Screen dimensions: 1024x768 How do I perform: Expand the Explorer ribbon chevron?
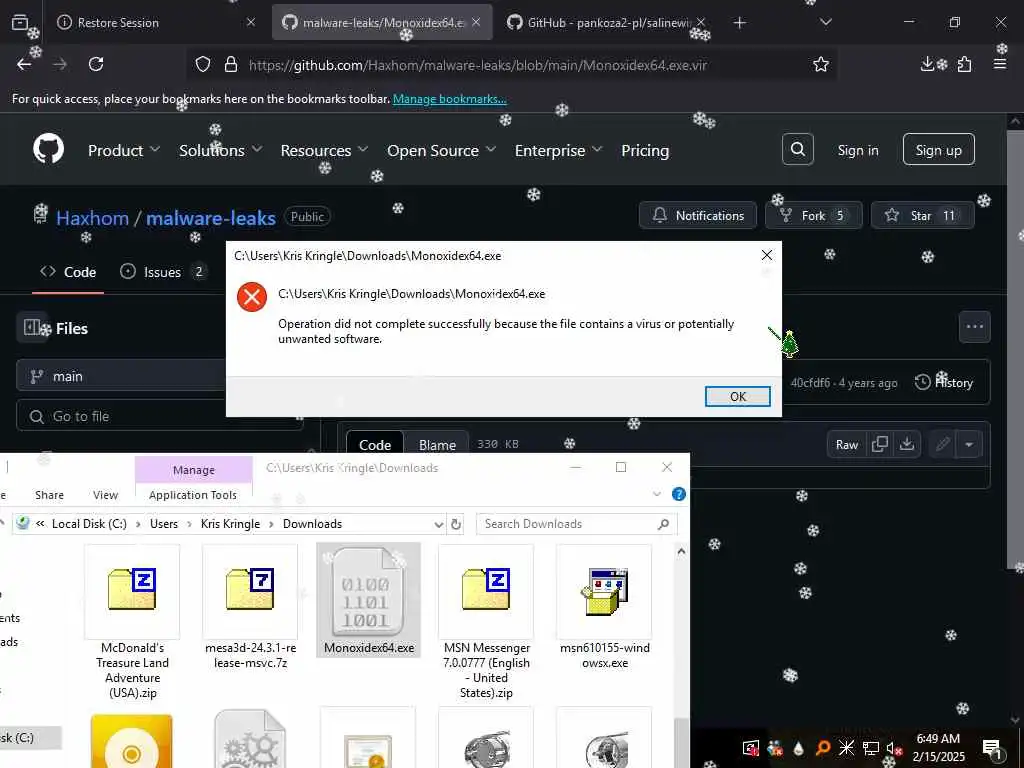657,494
